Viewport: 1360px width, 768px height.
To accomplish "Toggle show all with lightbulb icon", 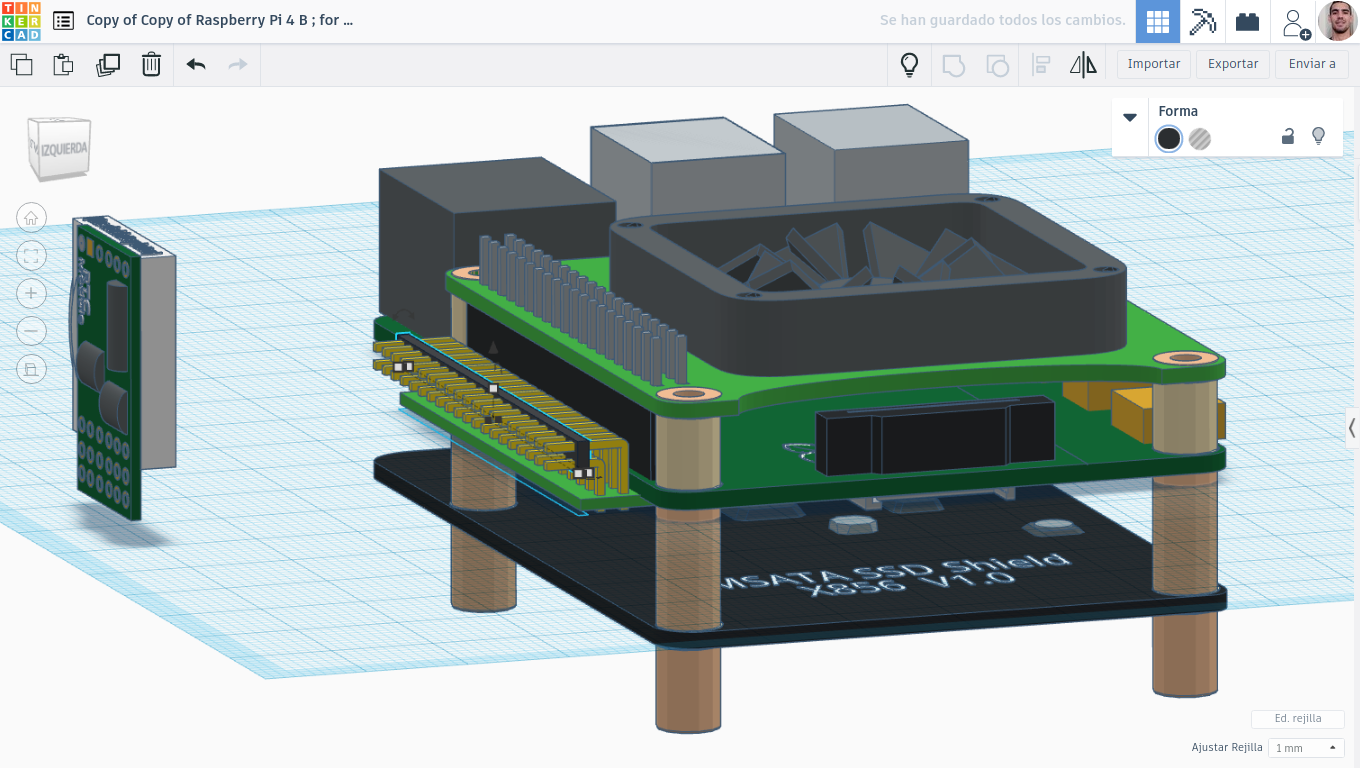I will tap(909, 64).
